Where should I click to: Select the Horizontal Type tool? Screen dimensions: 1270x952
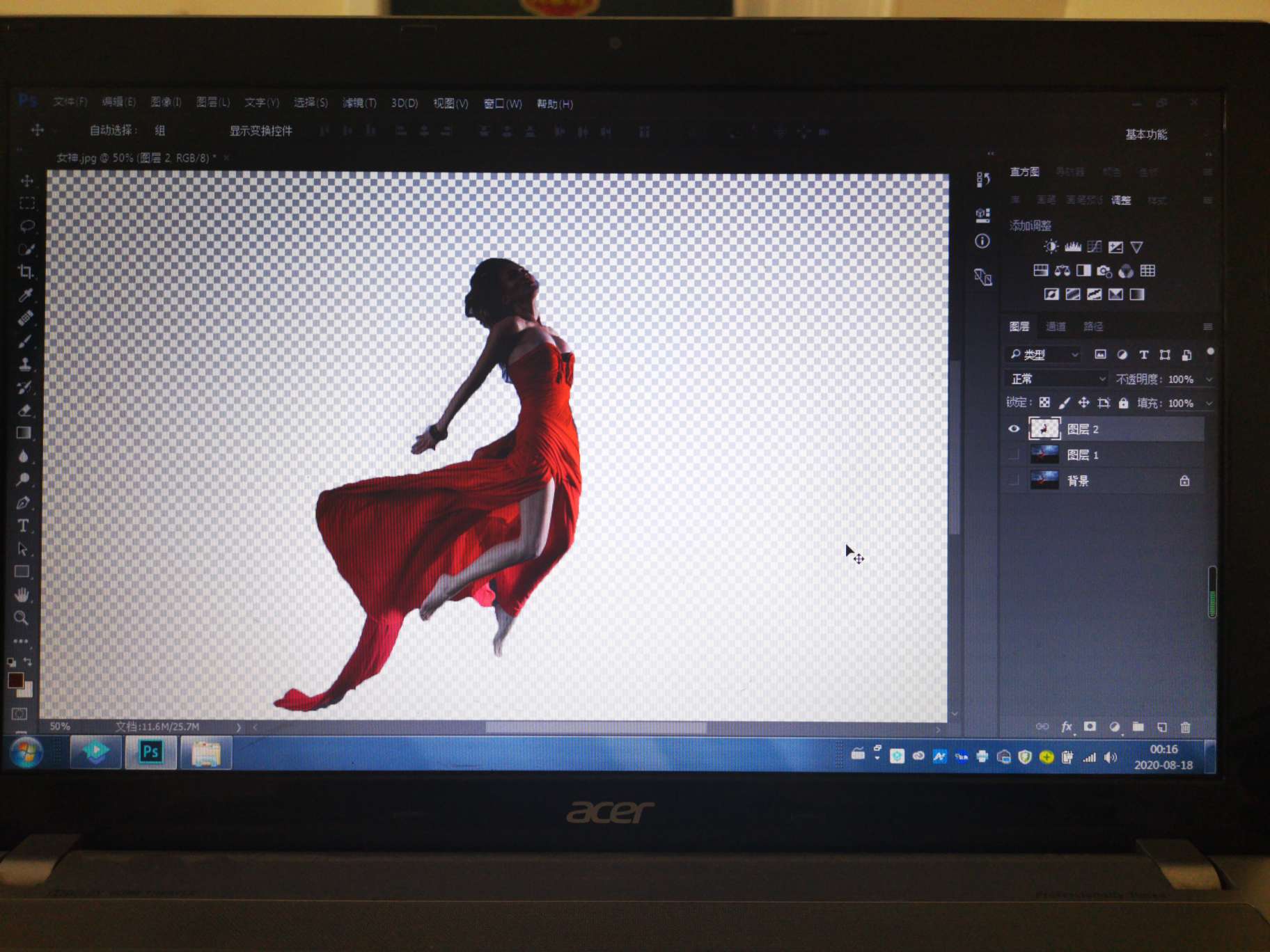click(23, 525)
